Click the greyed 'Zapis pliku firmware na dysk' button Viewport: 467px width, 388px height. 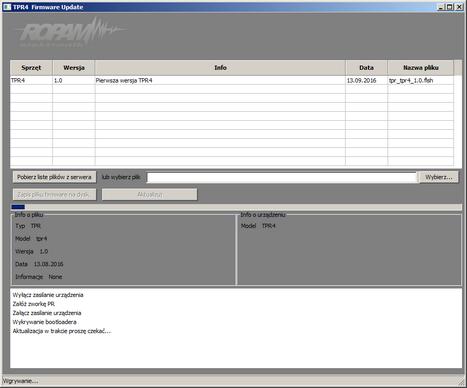pos(54,194)
